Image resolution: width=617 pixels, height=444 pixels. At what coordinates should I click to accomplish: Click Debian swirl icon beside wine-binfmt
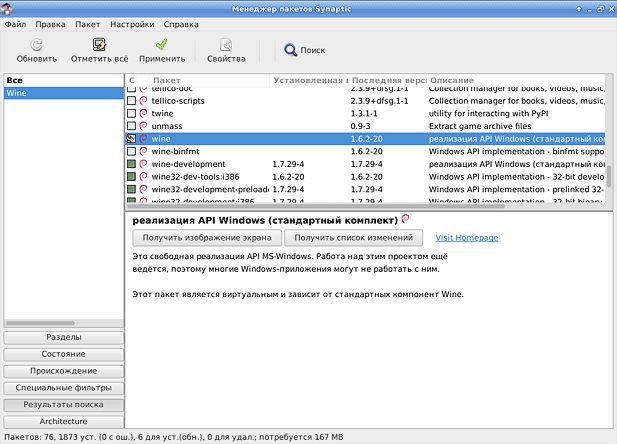(x=143, y=151)
